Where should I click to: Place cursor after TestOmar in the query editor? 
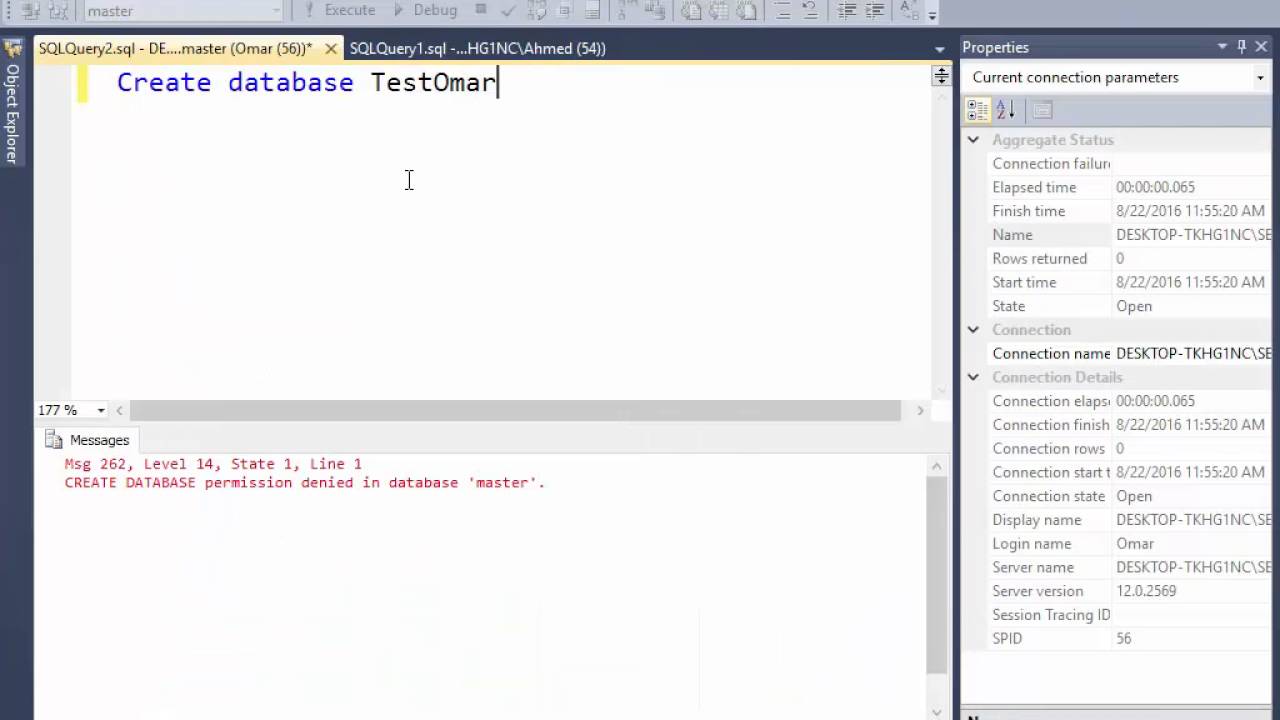[497, 83]
